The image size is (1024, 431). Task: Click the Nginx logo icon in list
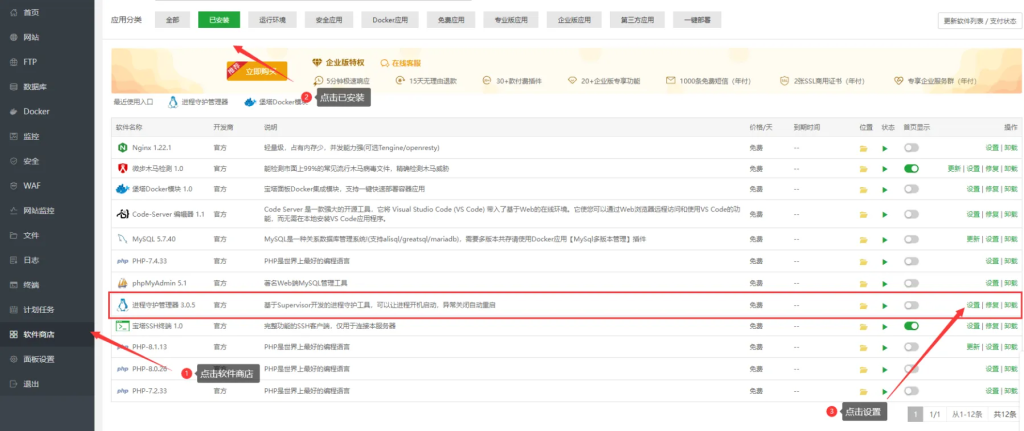(x=121, y=148)
